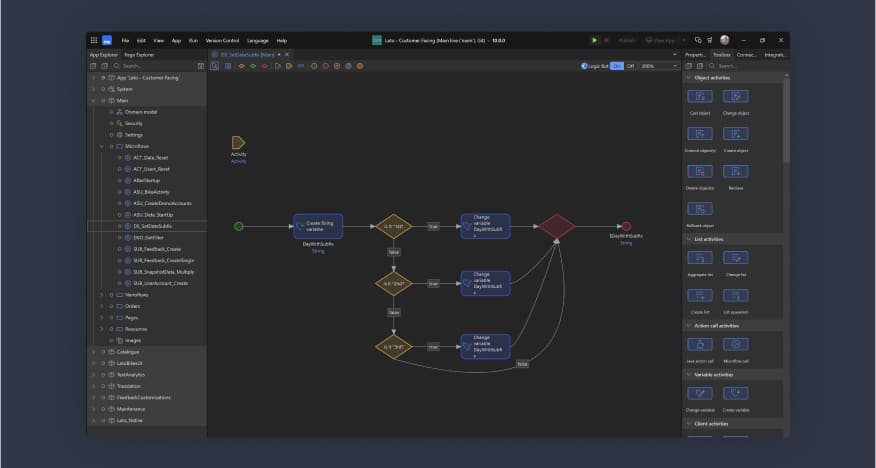Click the App Explorer search field
The width and height of the screenshot is (876, 468).
(150, 66)
